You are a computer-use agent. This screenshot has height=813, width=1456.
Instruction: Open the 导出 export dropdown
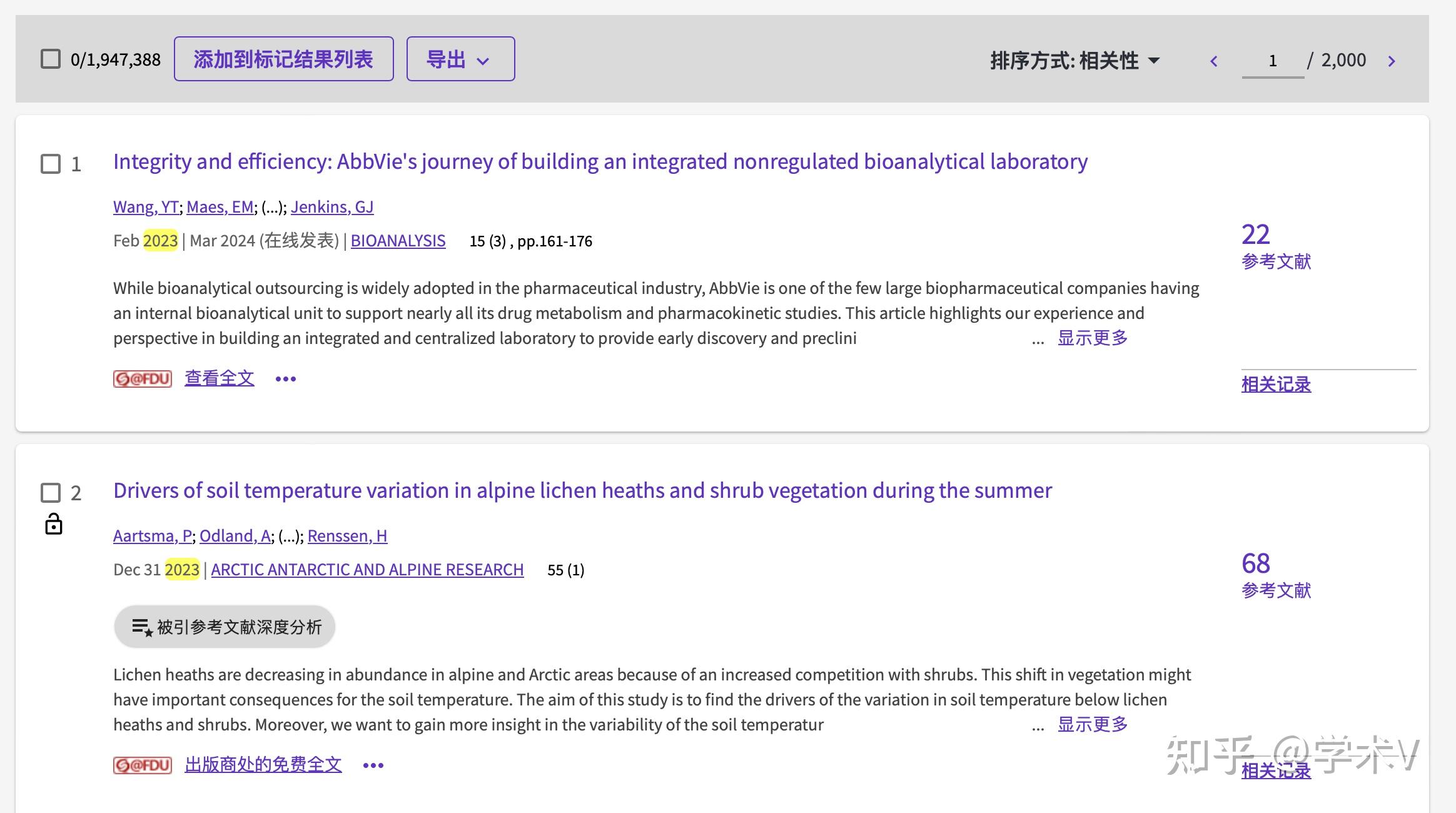460,58
